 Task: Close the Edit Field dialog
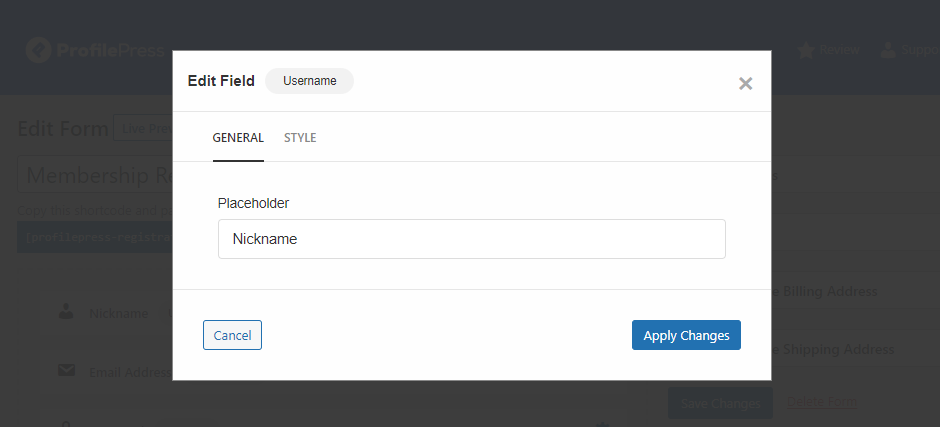745,84
